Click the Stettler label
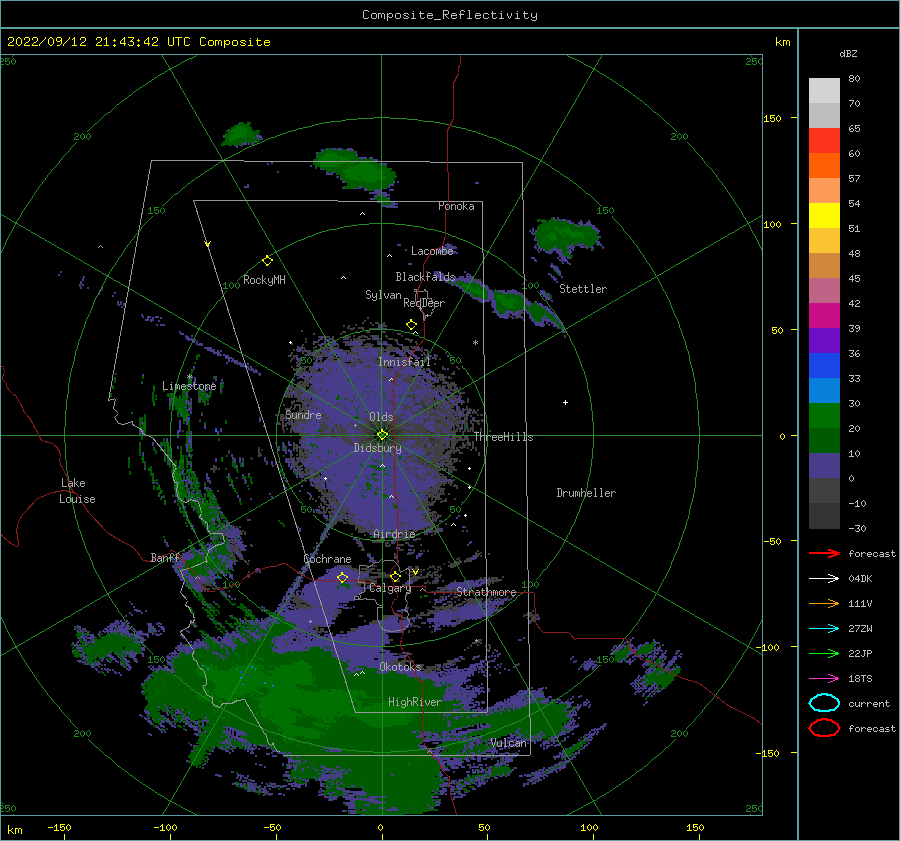 coord(583,289)
